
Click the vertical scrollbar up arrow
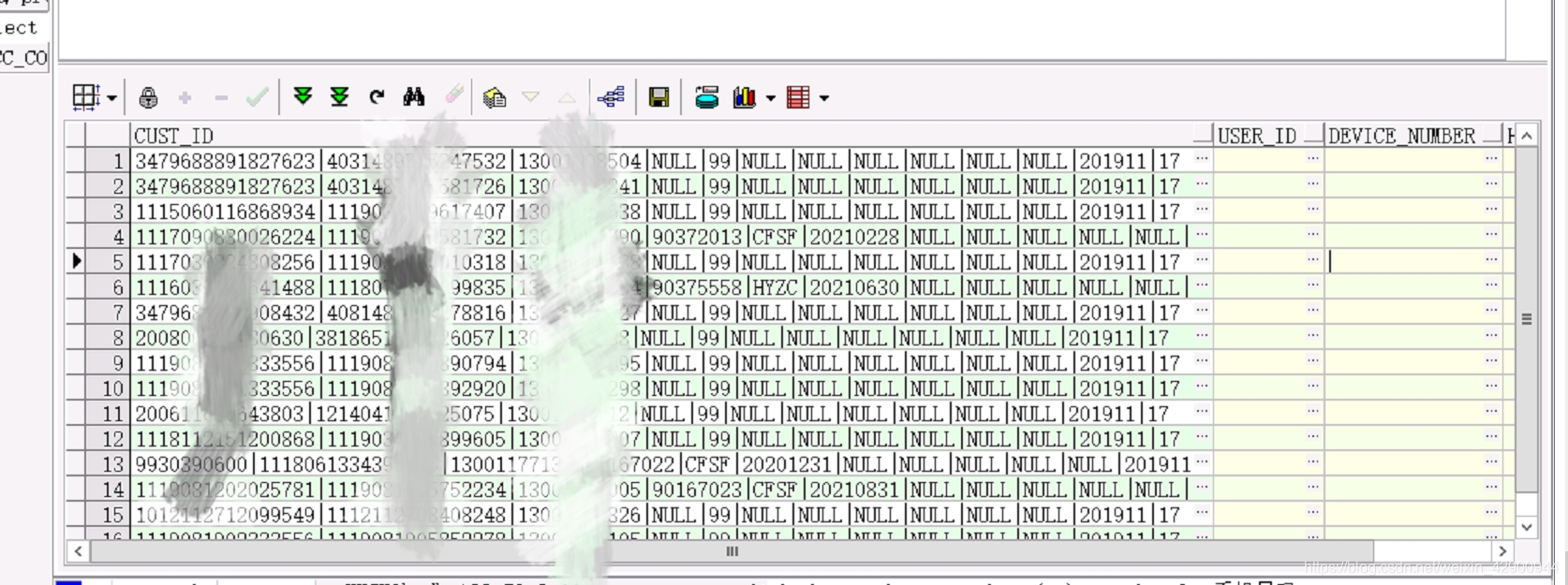point(1527,137)
